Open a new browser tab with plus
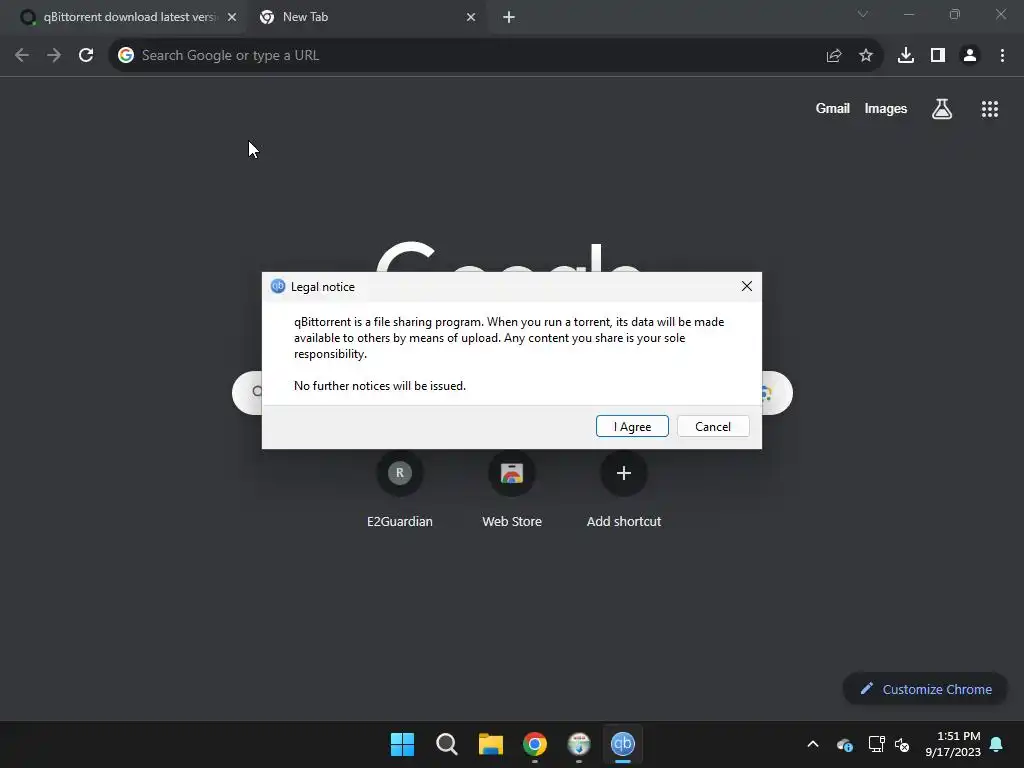 coord(509,17)
